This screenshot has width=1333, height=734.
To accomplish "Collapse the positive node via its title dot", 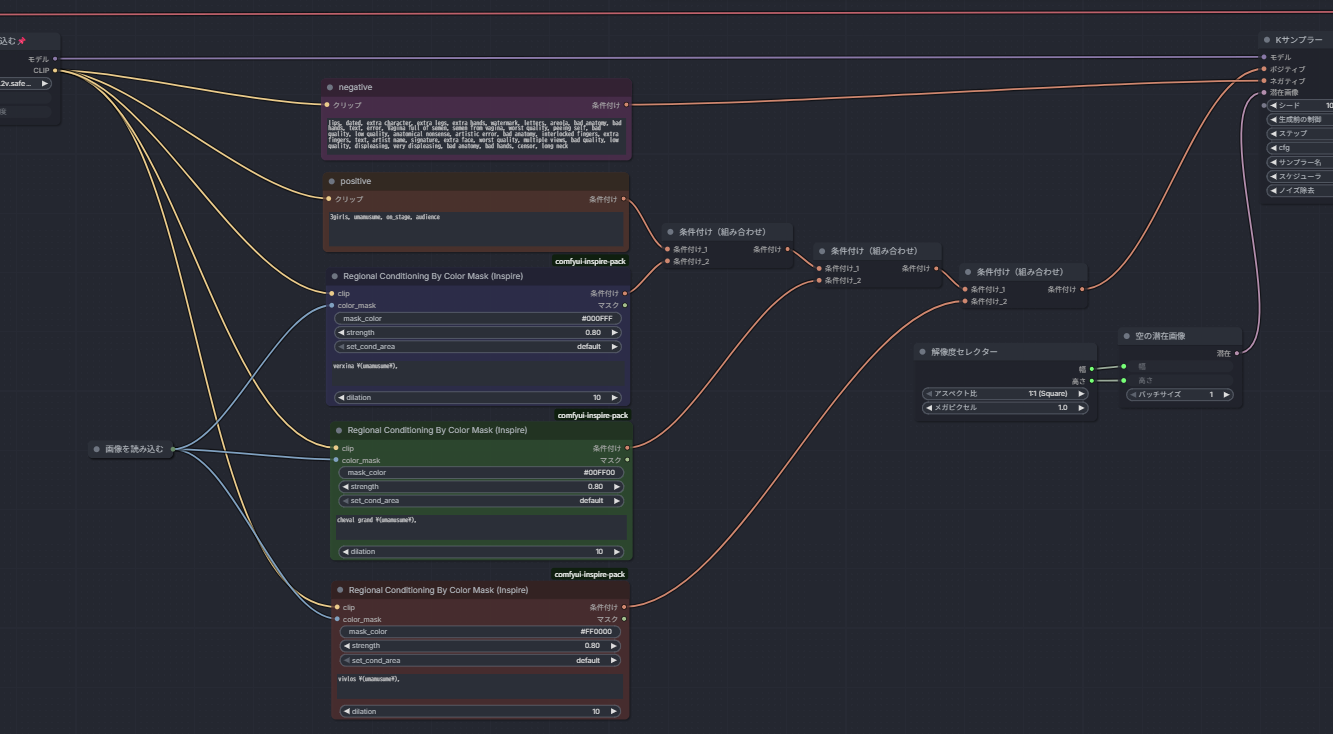I will point(330,181).
